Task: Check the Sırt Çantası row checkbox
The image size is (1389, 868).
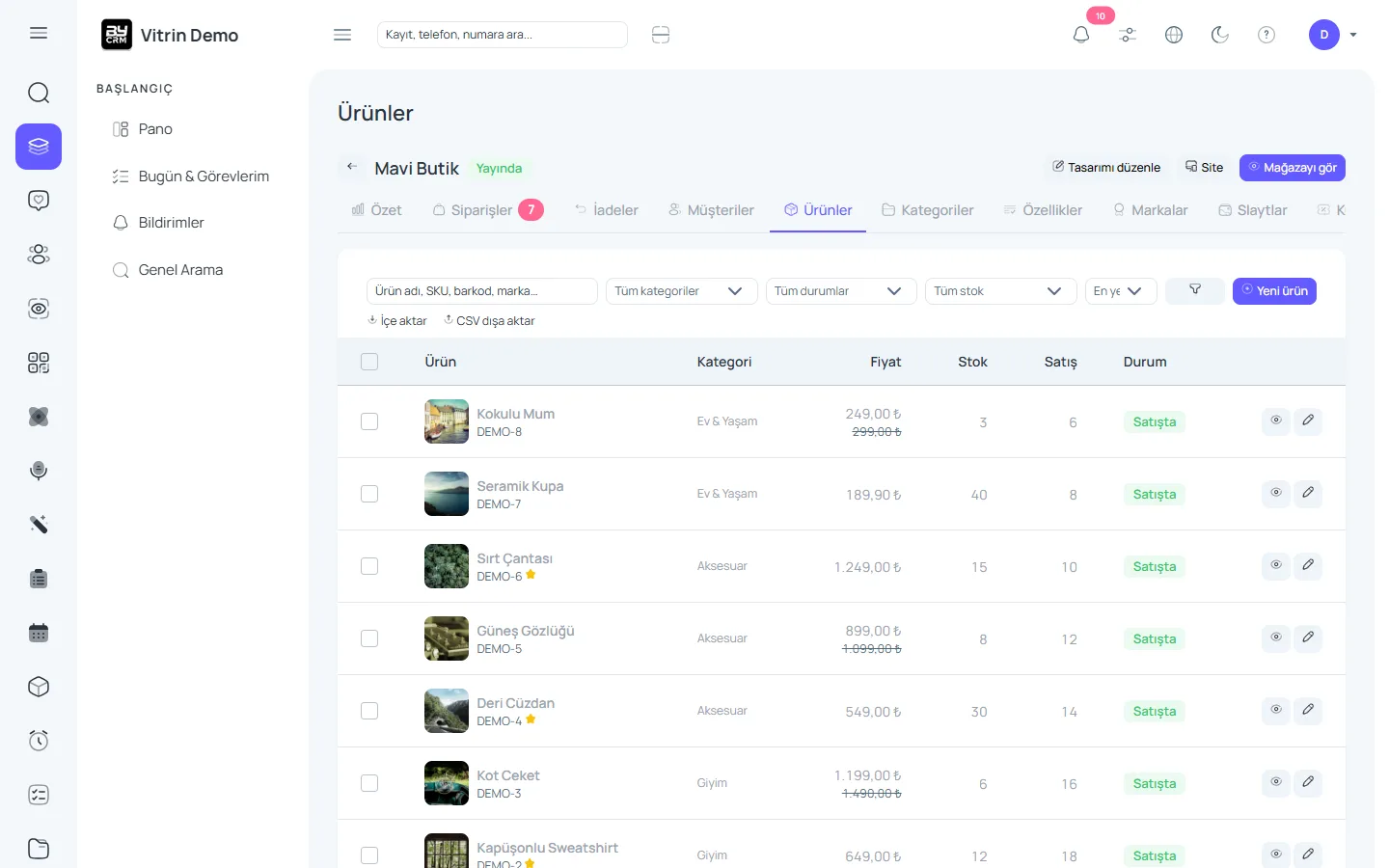Action: coord(369,566)
